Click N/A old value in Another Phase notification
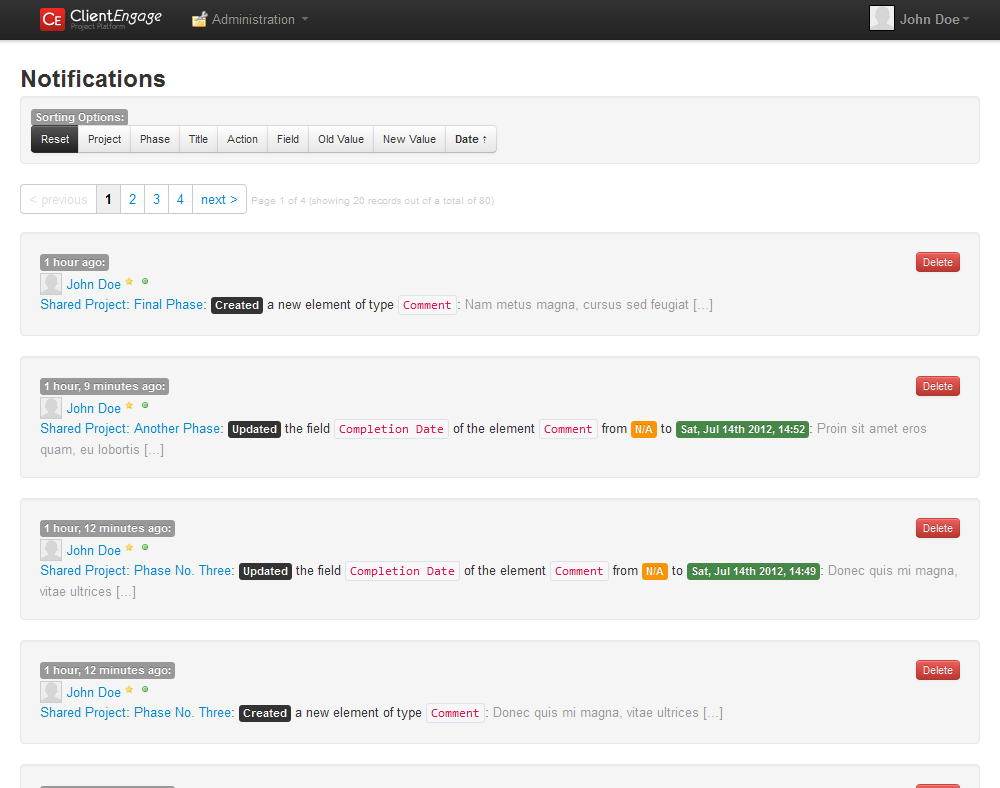Viewport: 1000px width, 788px height. coord(643,430)
